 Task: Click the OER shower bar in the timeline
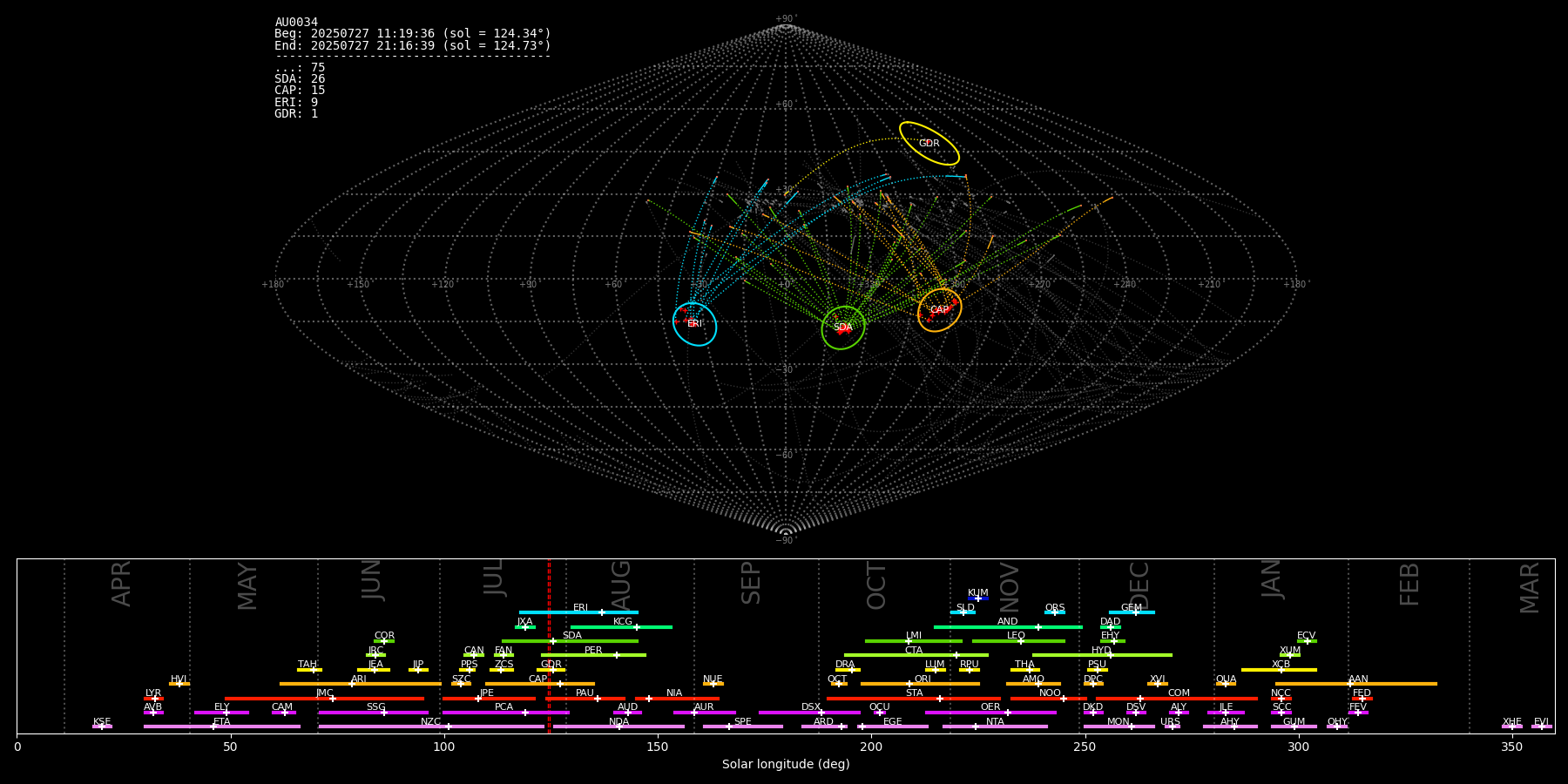click(990, 712)
